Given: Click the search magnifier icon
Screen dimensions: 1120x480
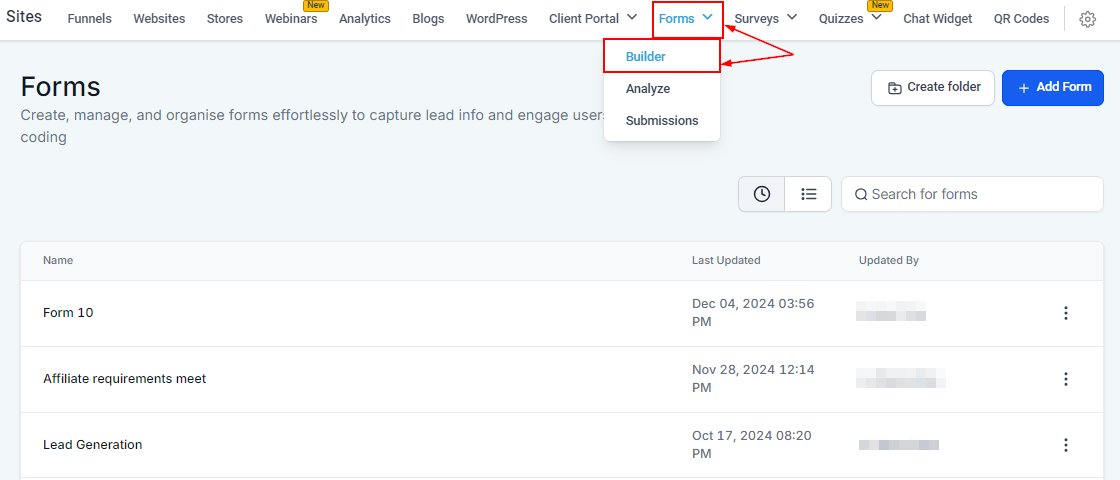Looking at the screenshot, I should click(x=861, y=194).
